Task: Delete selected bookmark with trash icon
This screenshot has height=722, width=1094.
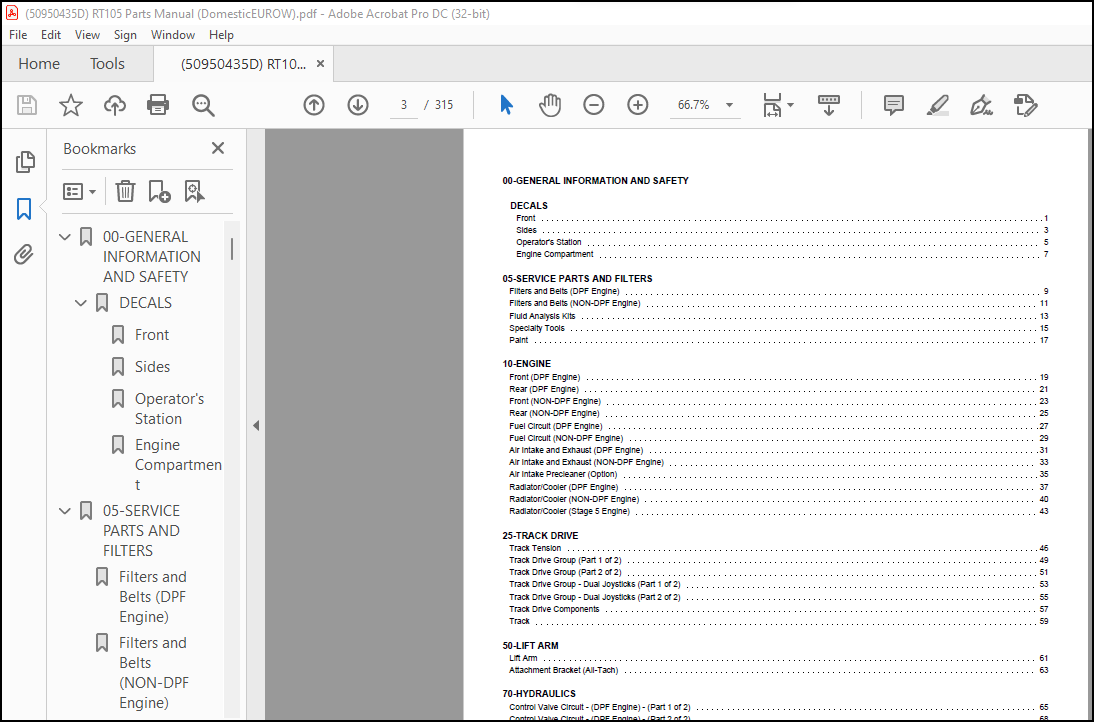Action: click(x=125, y=191)
